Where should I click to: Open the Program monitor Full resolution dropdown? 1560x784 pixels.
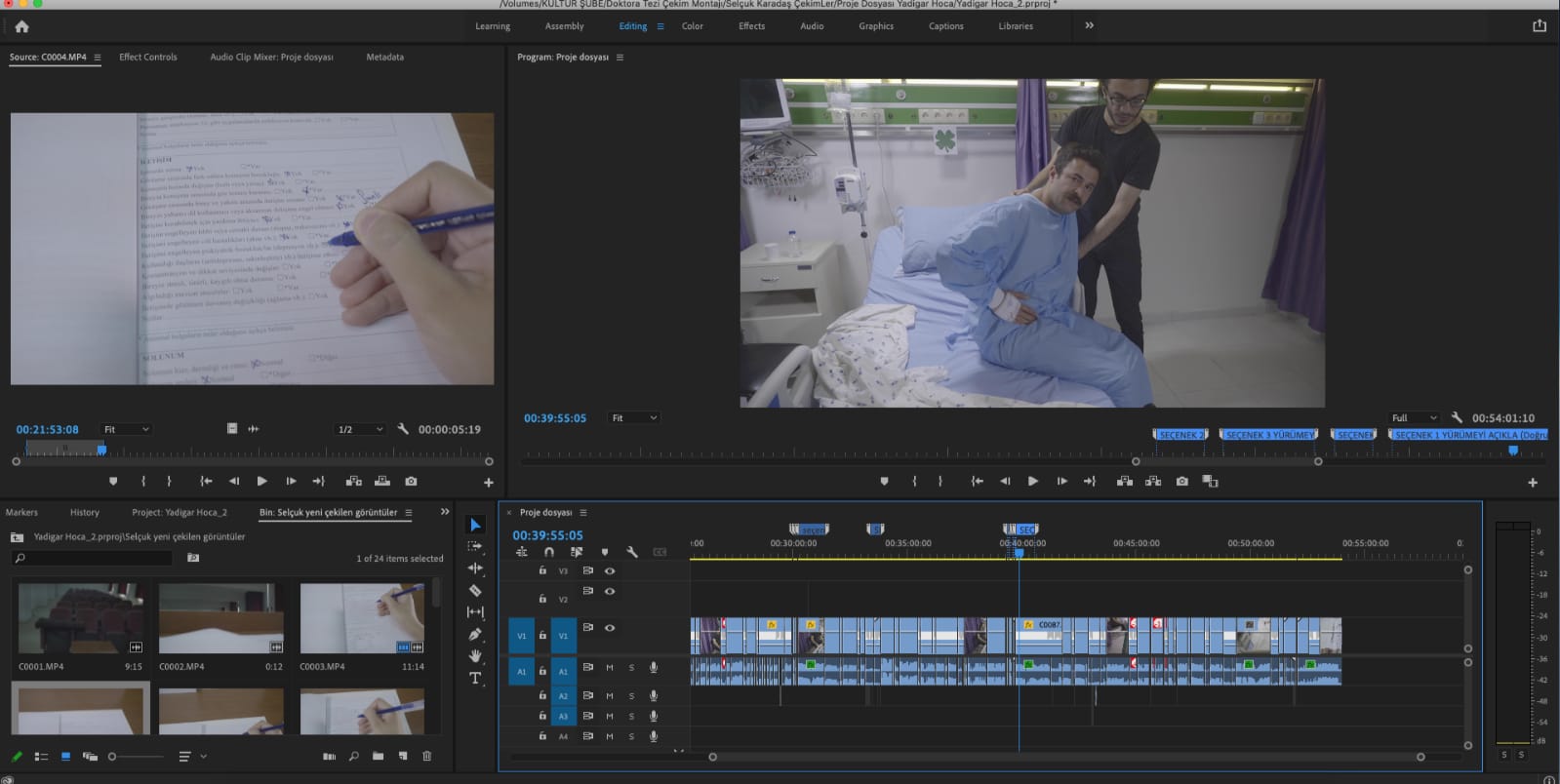(x=1414, y=417)
